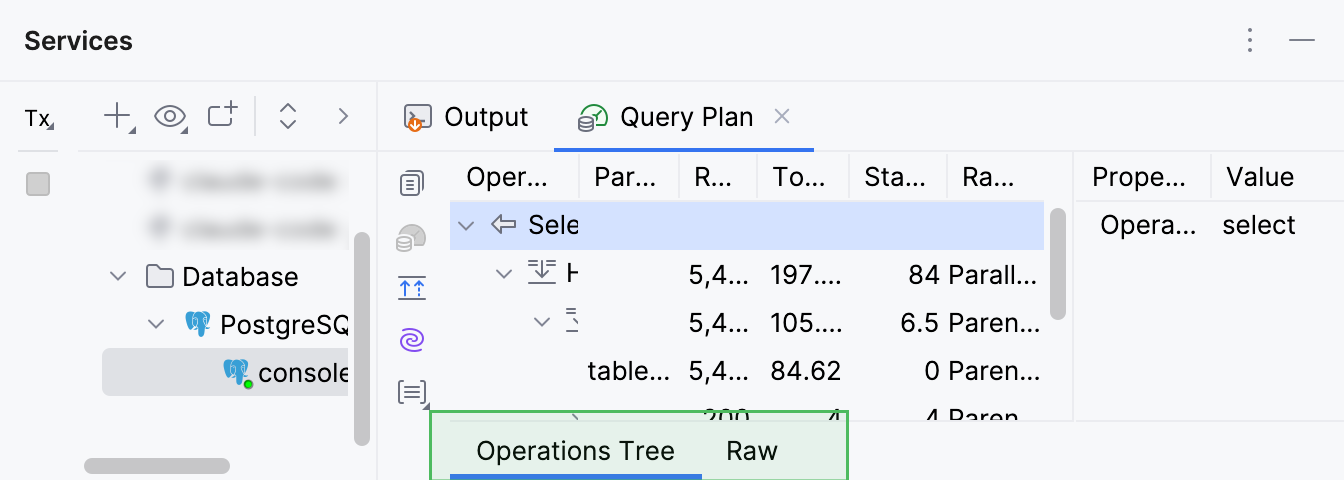Image resolution: width=1344 pixels, height=480 pixels.
Task: Collapse the Database tree node
Action: click(x=118, y=276)
